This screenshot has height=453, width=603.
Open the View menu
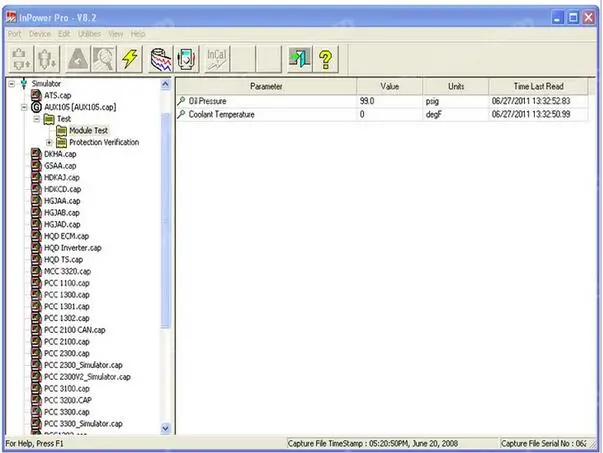(x=115, y=34)
